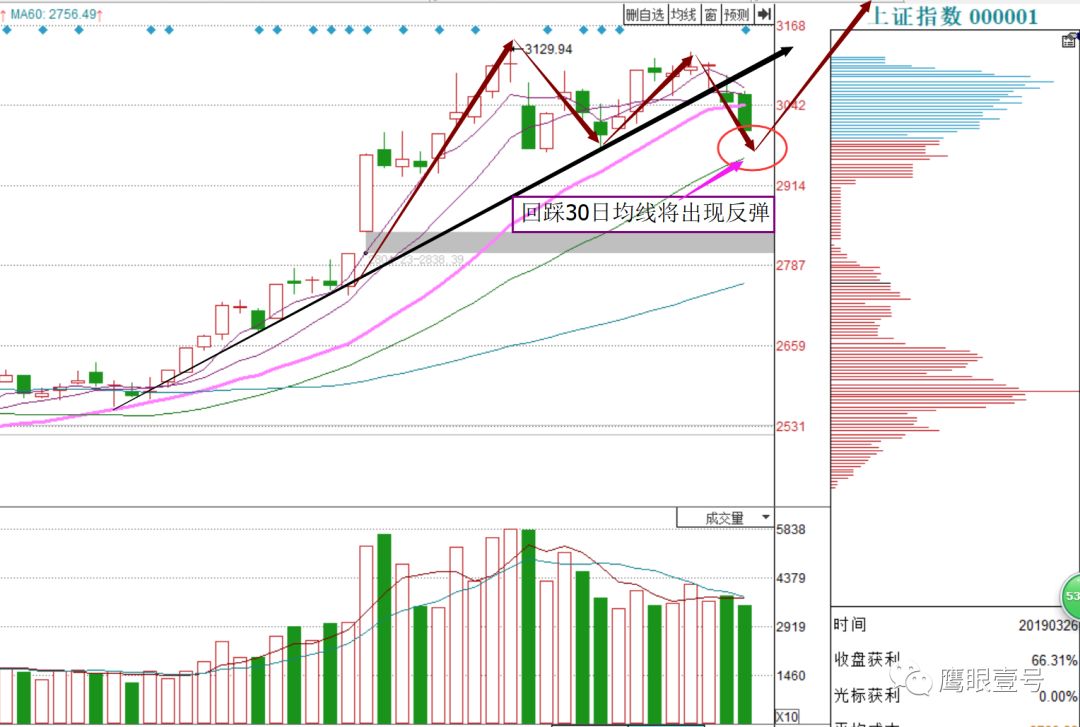Click the 时间 row label
The width and height of the screenshot is (1080, 727).
tap(850, 624)
